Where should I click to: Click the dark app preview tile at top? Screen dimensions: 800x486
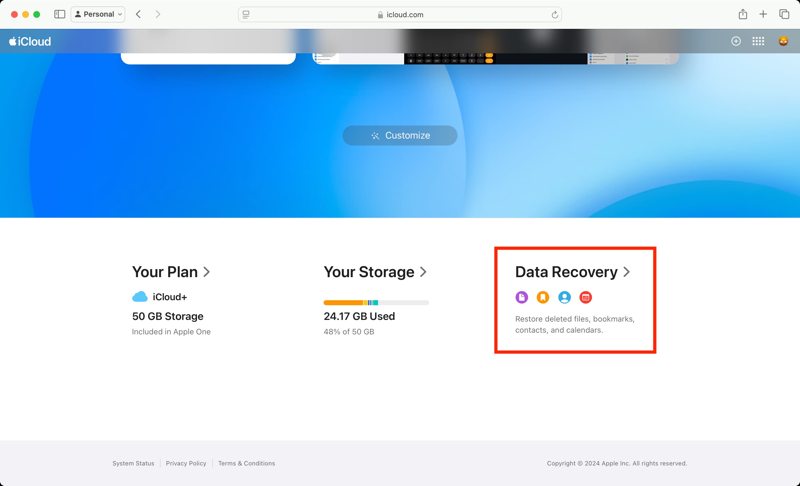pos(495,58)
